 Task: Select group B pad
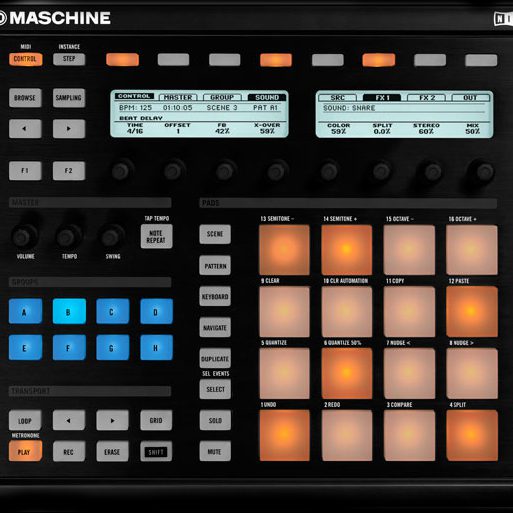click(x=69, y=311)
